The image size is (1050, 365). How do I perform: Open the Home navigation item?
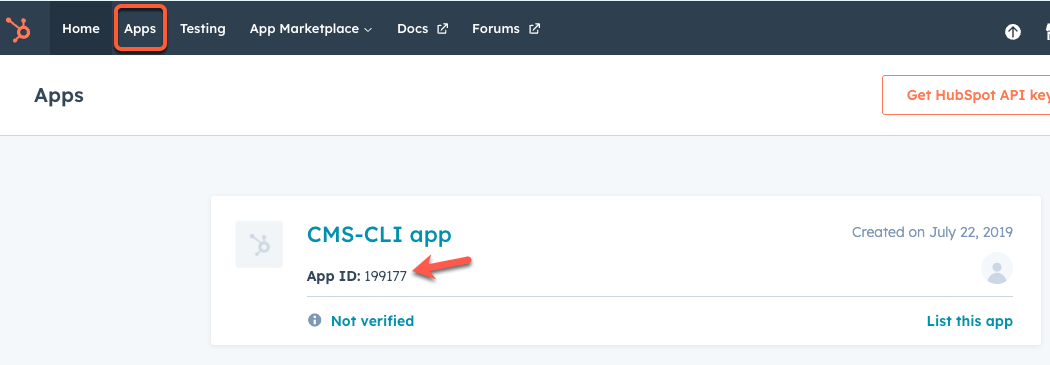[x=80, y=29]
